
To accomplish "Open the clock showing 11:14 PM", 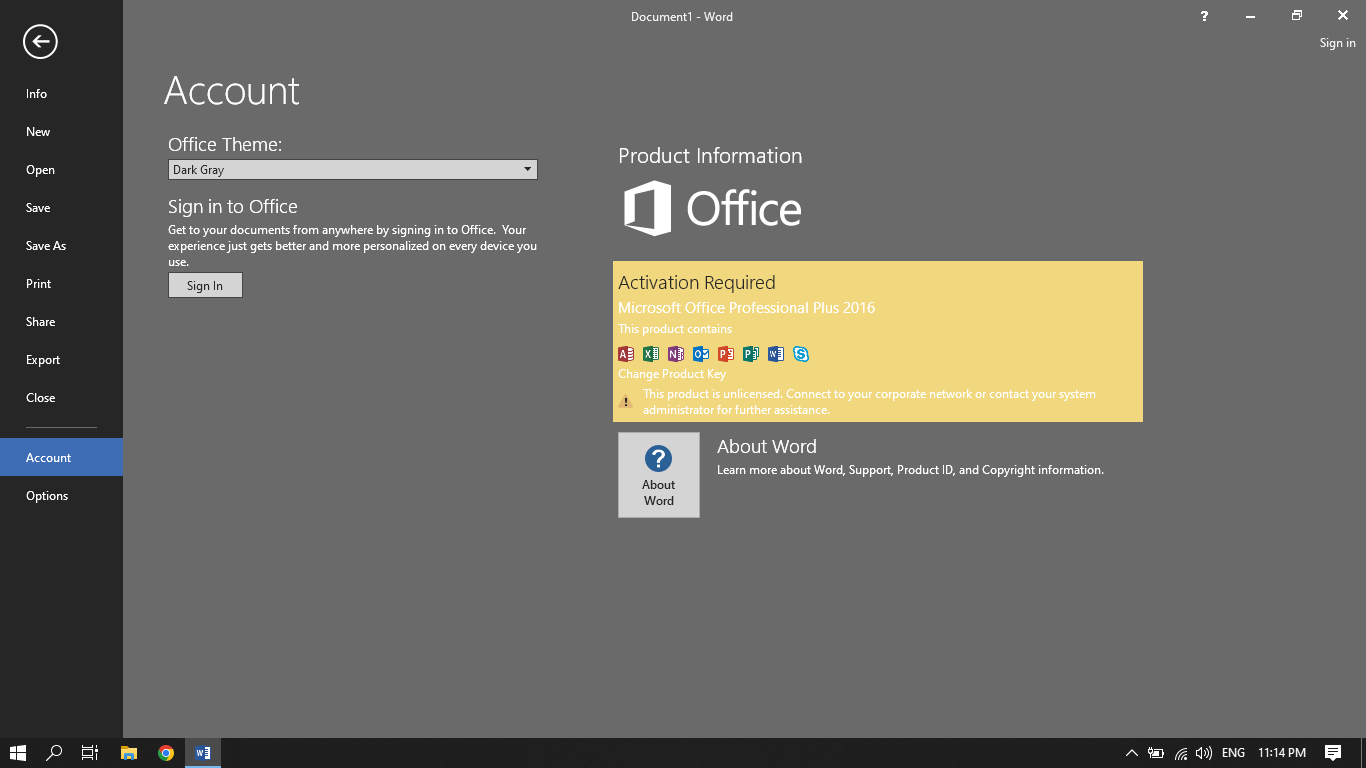I will tap(1282, 753).
